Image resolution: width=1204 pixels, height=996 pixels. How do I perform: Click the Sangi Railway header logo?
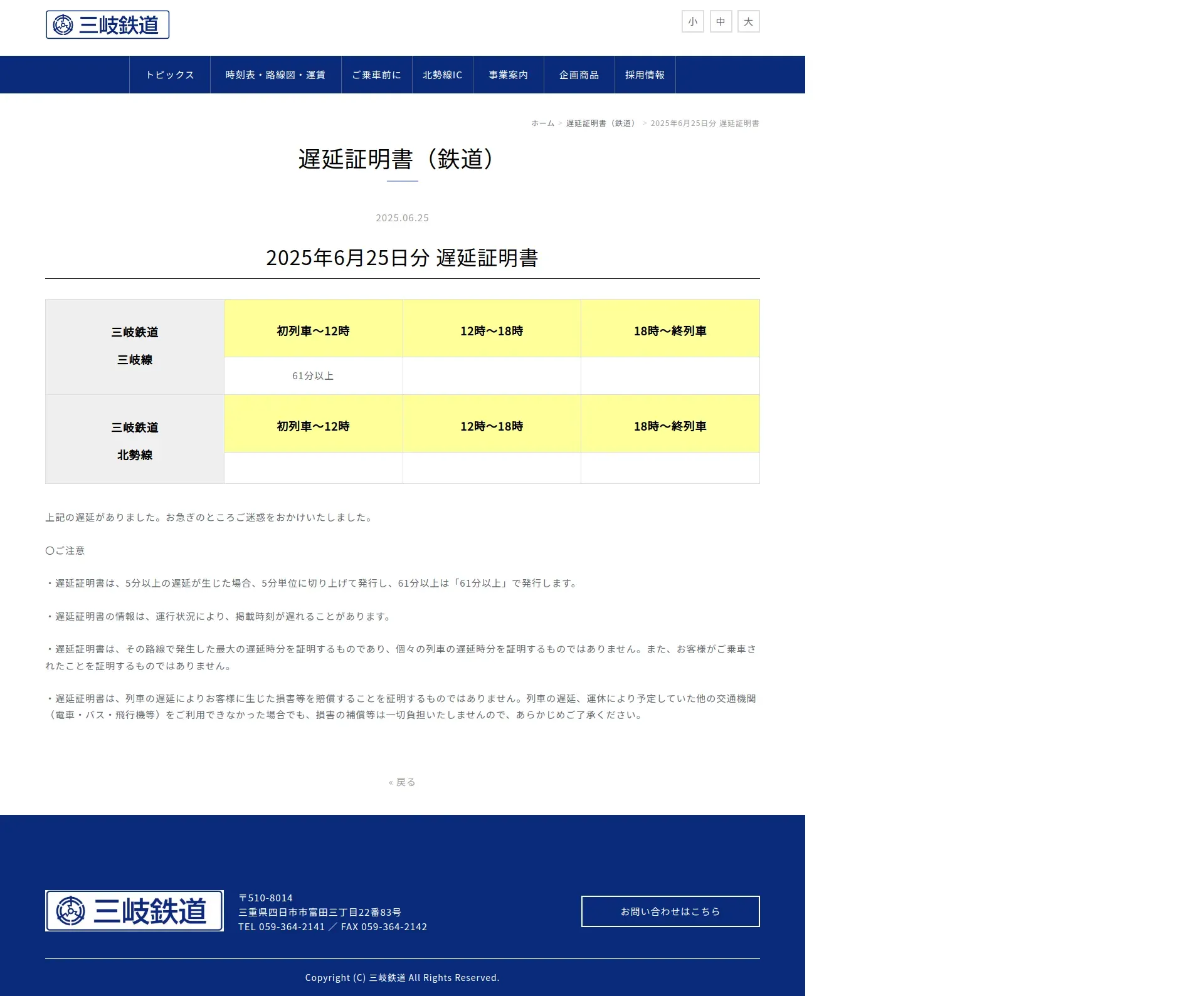[107, 24]
